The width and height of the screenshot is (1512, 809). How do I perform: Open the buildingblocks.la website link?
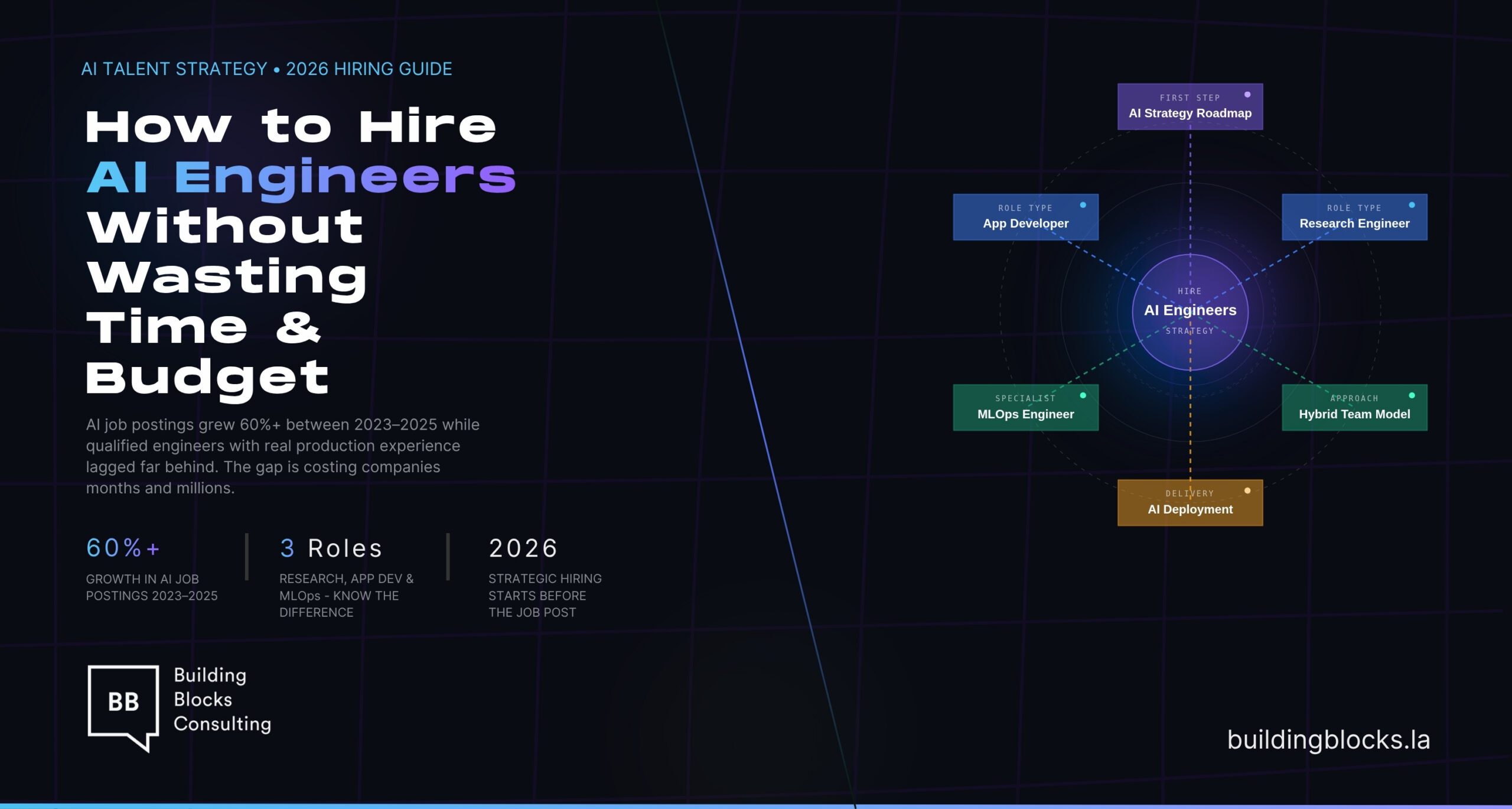[x=1328, y=740]
